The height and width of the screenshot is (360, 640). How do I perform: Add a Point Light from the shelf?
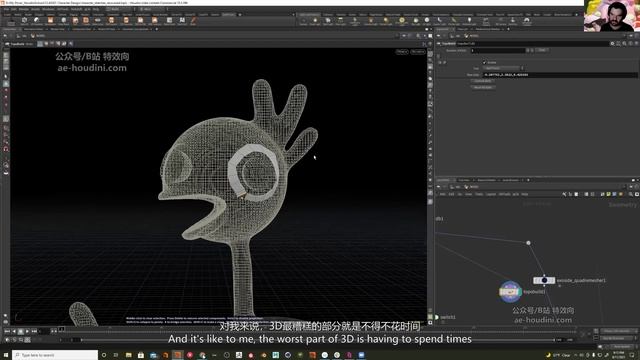tap(315, 20)
